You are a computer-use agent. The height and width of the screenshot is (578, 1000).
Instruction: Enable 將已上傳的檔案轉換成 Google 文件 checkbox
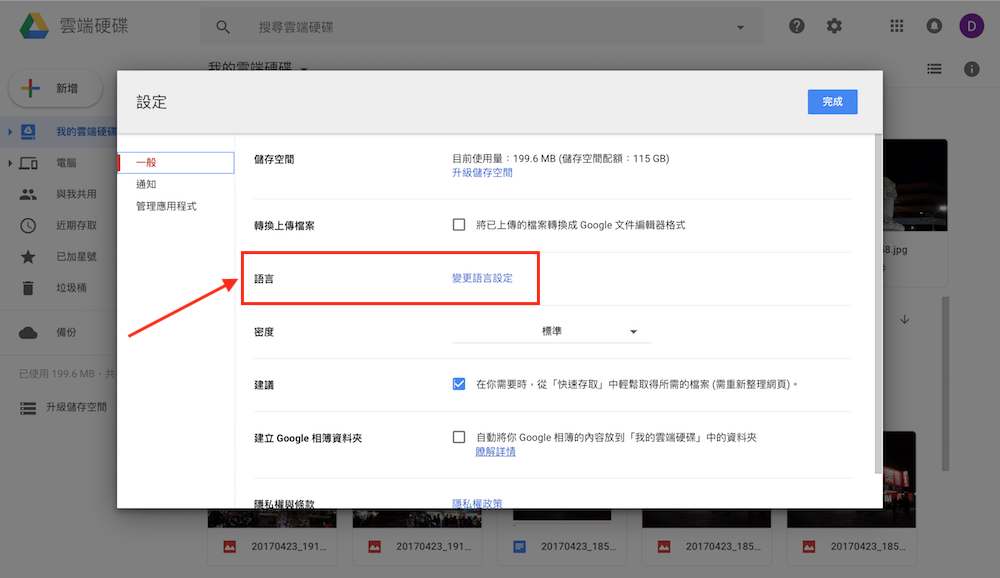[x=459, y=225]
